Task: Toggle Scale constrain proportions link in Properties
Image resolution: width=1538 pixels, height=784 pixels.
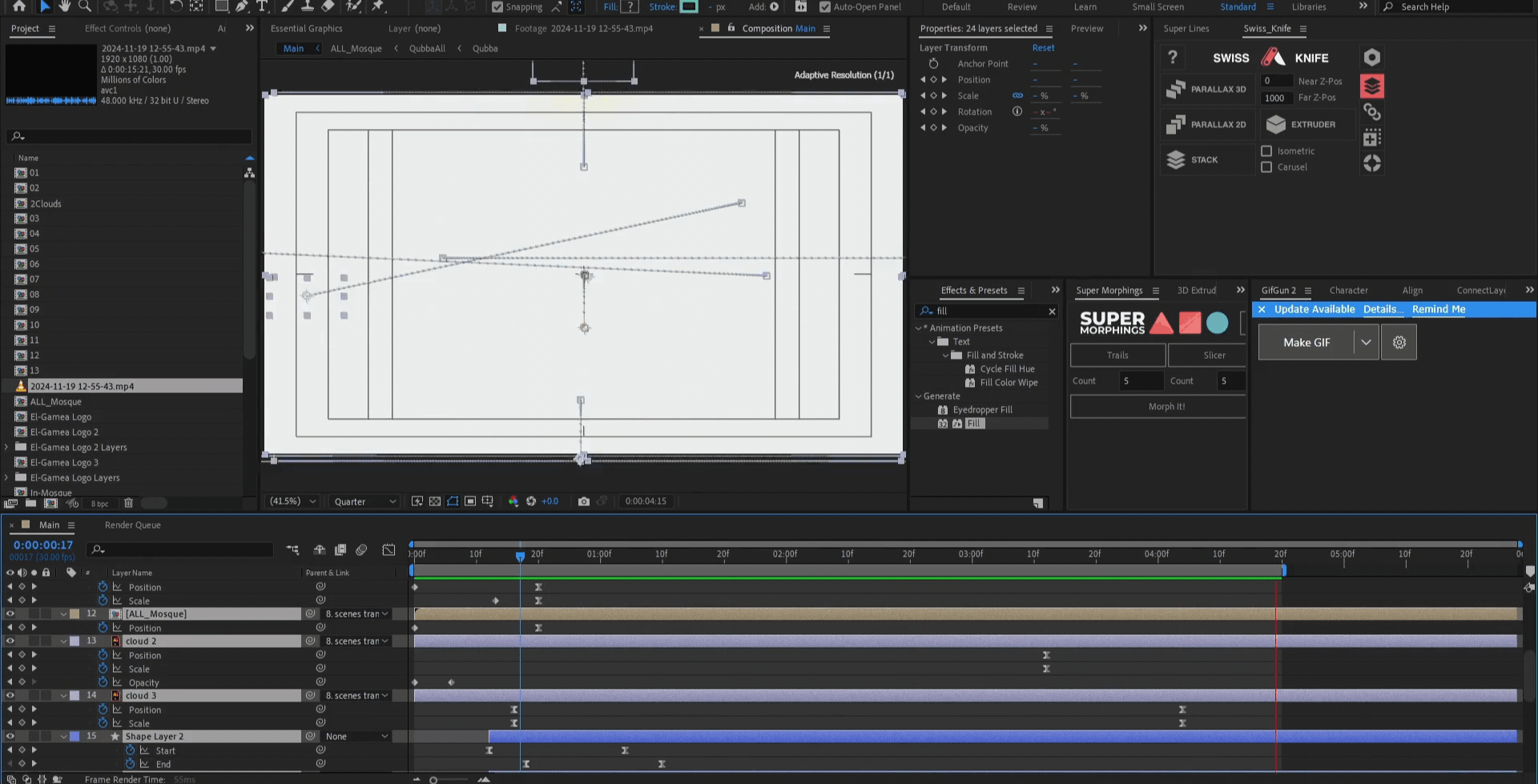Action: pos(1017,95)
